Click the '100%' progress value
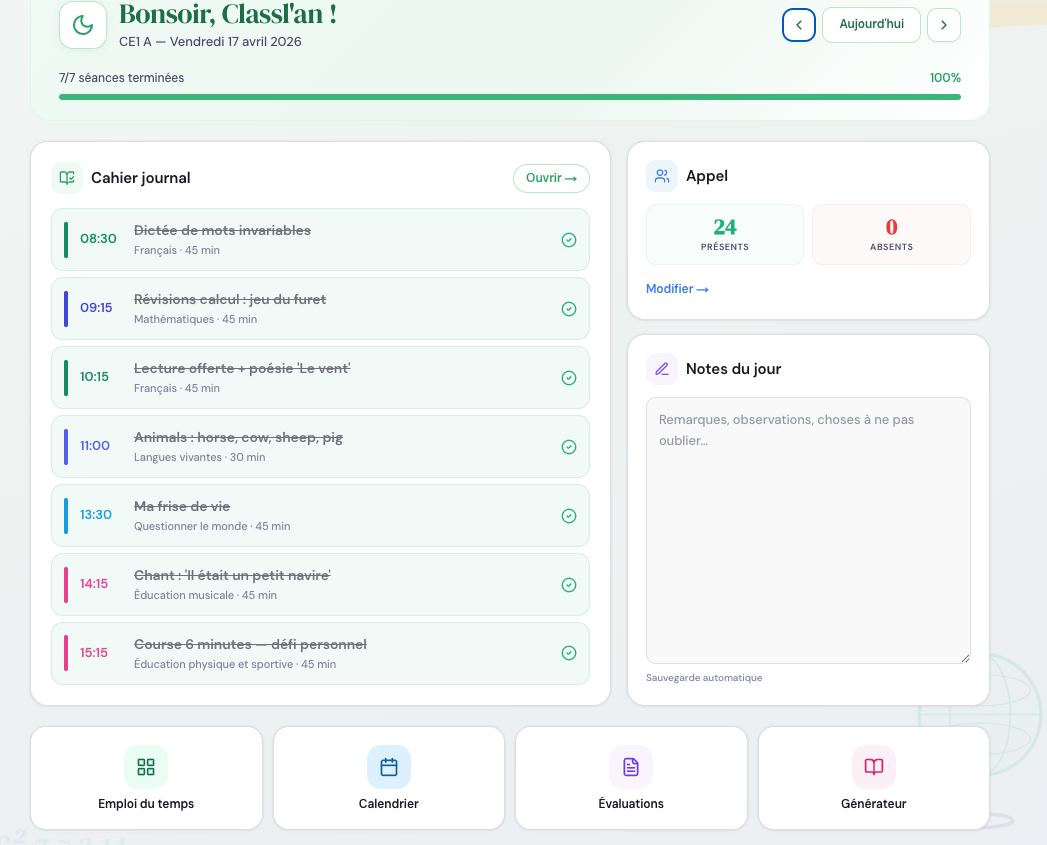This screenshot has width=1047, height=845. 945,77
